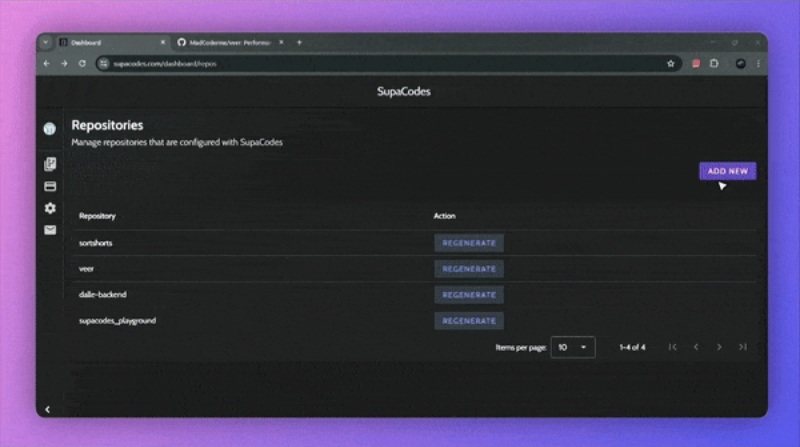Click the ADD NEW button
This screenshot has width=800, height=447.
728,171
